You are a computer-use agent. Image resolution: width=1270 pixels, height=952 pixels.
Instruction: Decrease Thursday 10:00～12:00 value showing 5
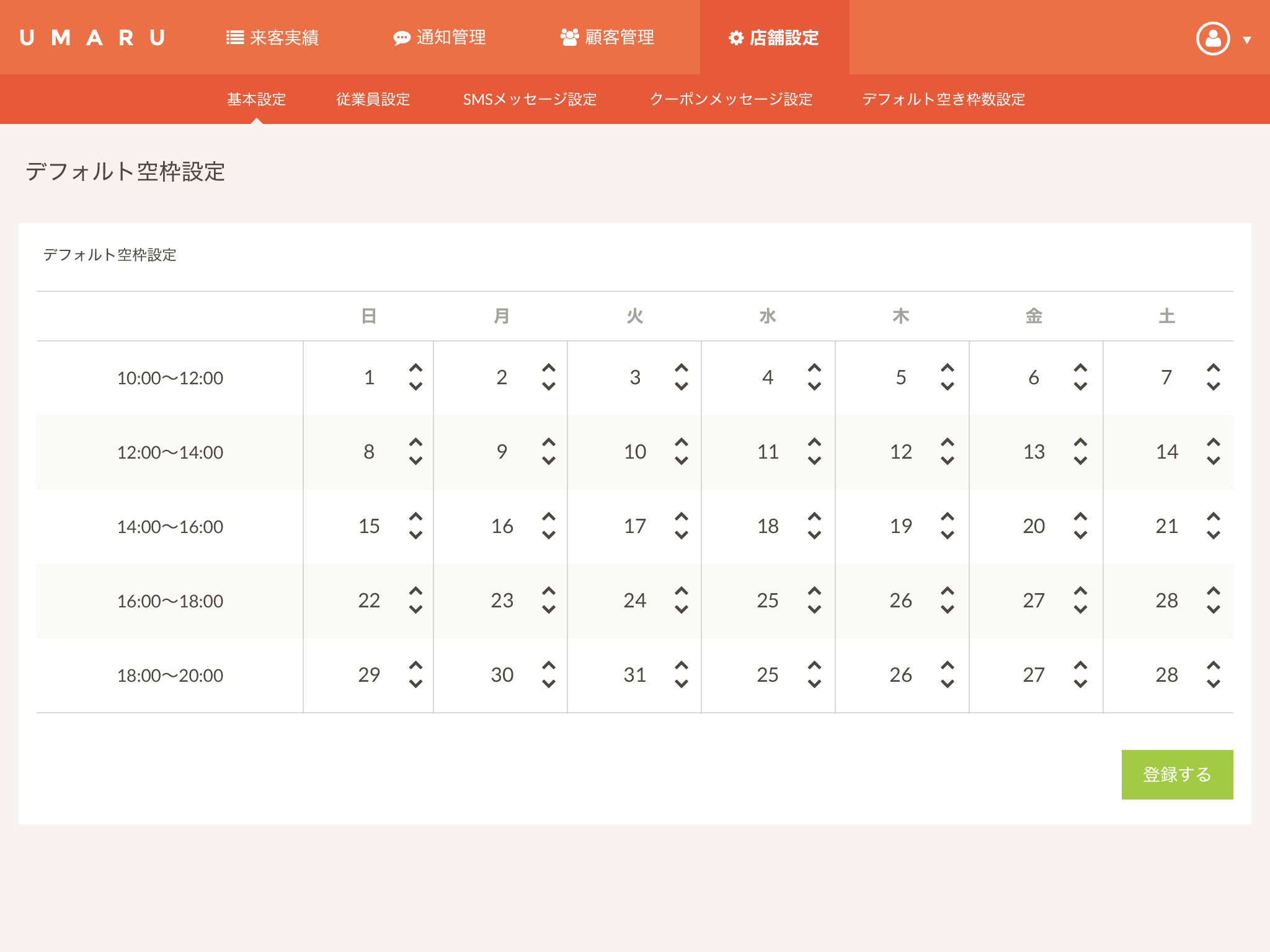(948, 386)
